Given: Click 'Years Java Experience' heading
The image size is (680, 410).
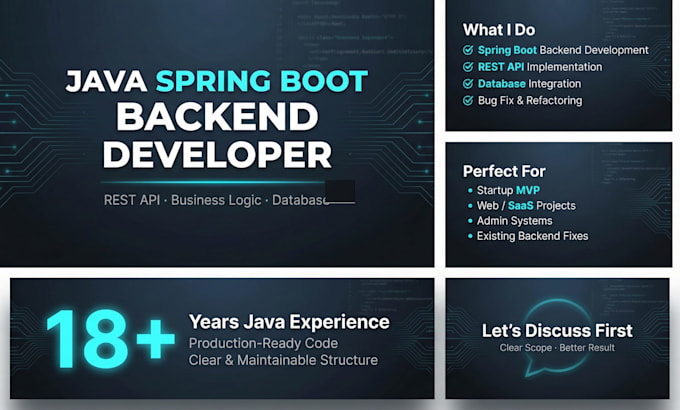Looking at the screenshot, I should pyautogui.click(x=289, y=322).
